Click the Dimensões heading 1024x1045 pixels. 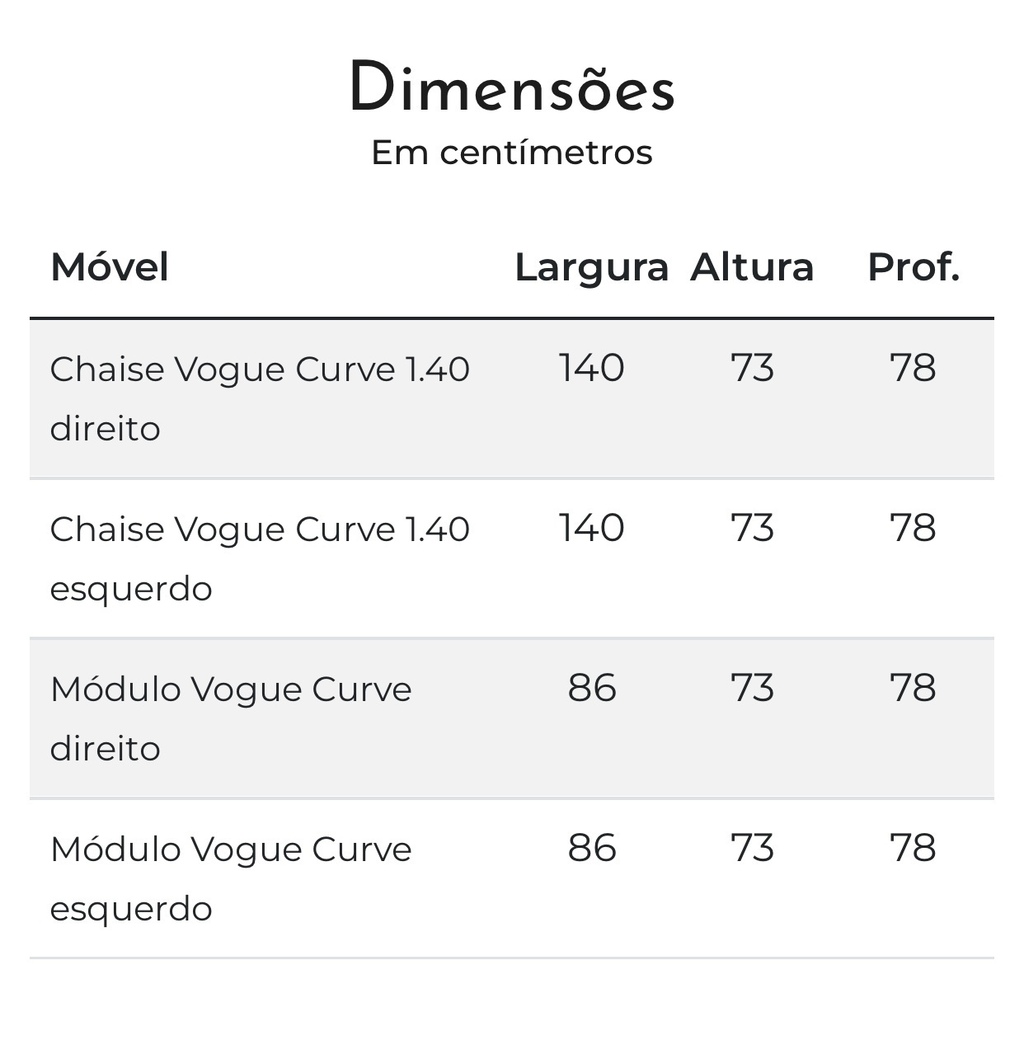[512, 86]
